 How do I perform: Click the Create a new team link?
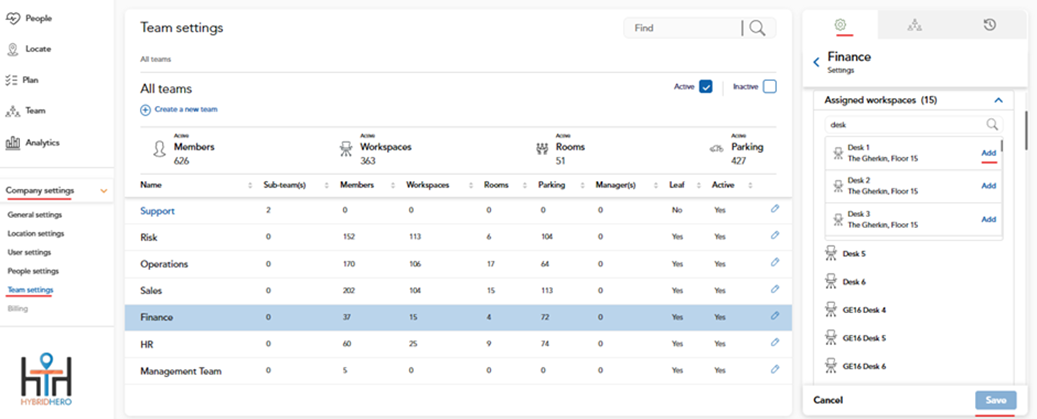click(x=186, y=110)
